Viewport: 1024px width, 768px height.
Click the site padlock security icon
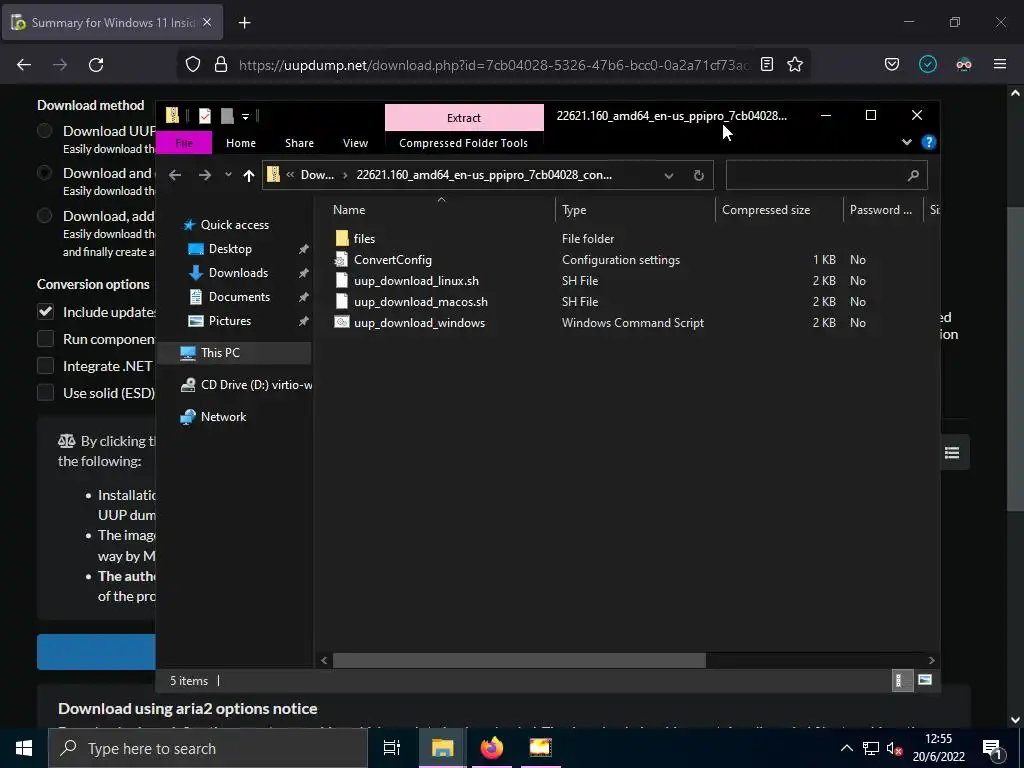click(221, 64)
